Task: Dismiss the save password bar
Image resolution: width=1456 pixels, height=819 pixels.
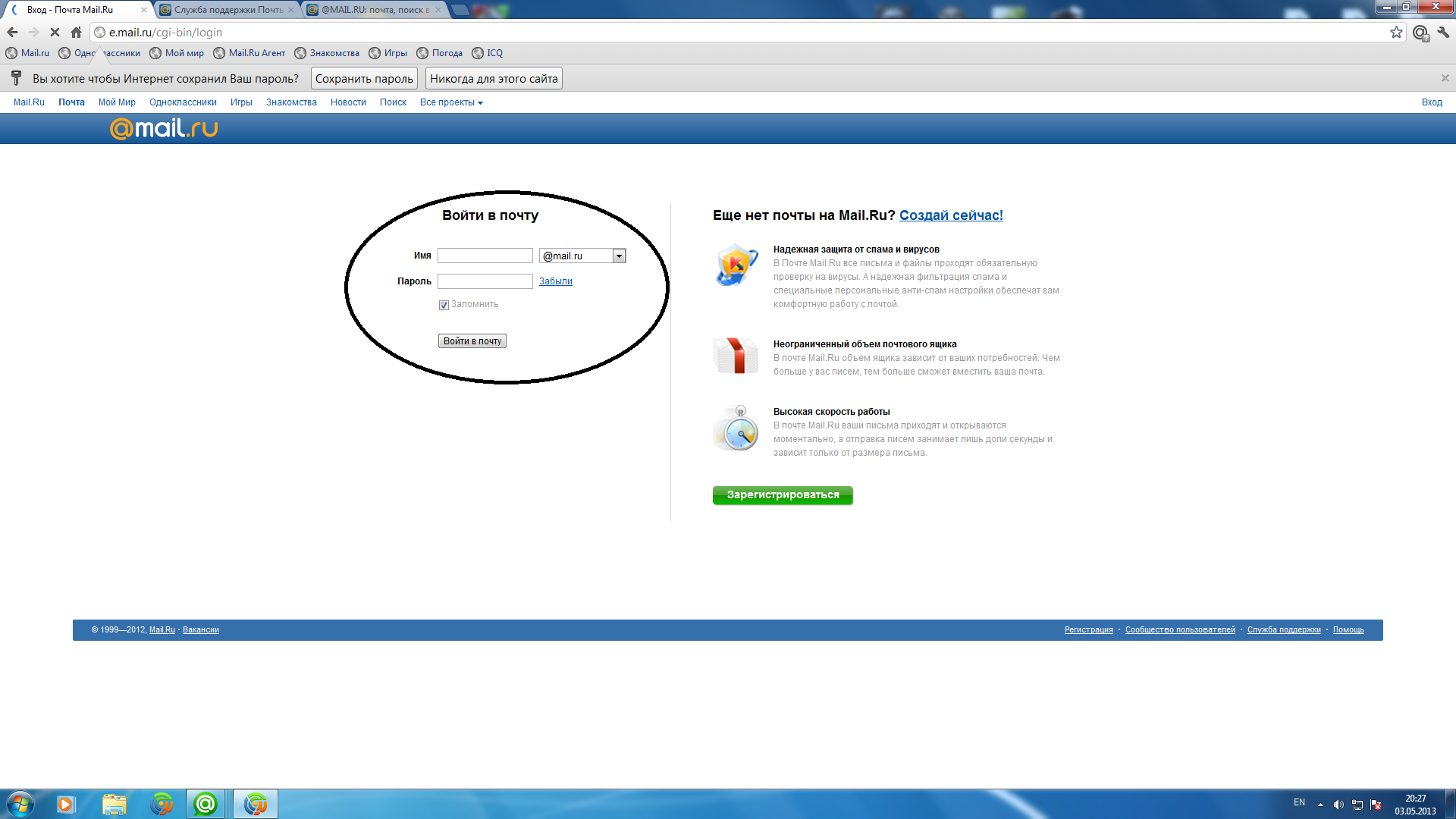Action: point(1445,78)
